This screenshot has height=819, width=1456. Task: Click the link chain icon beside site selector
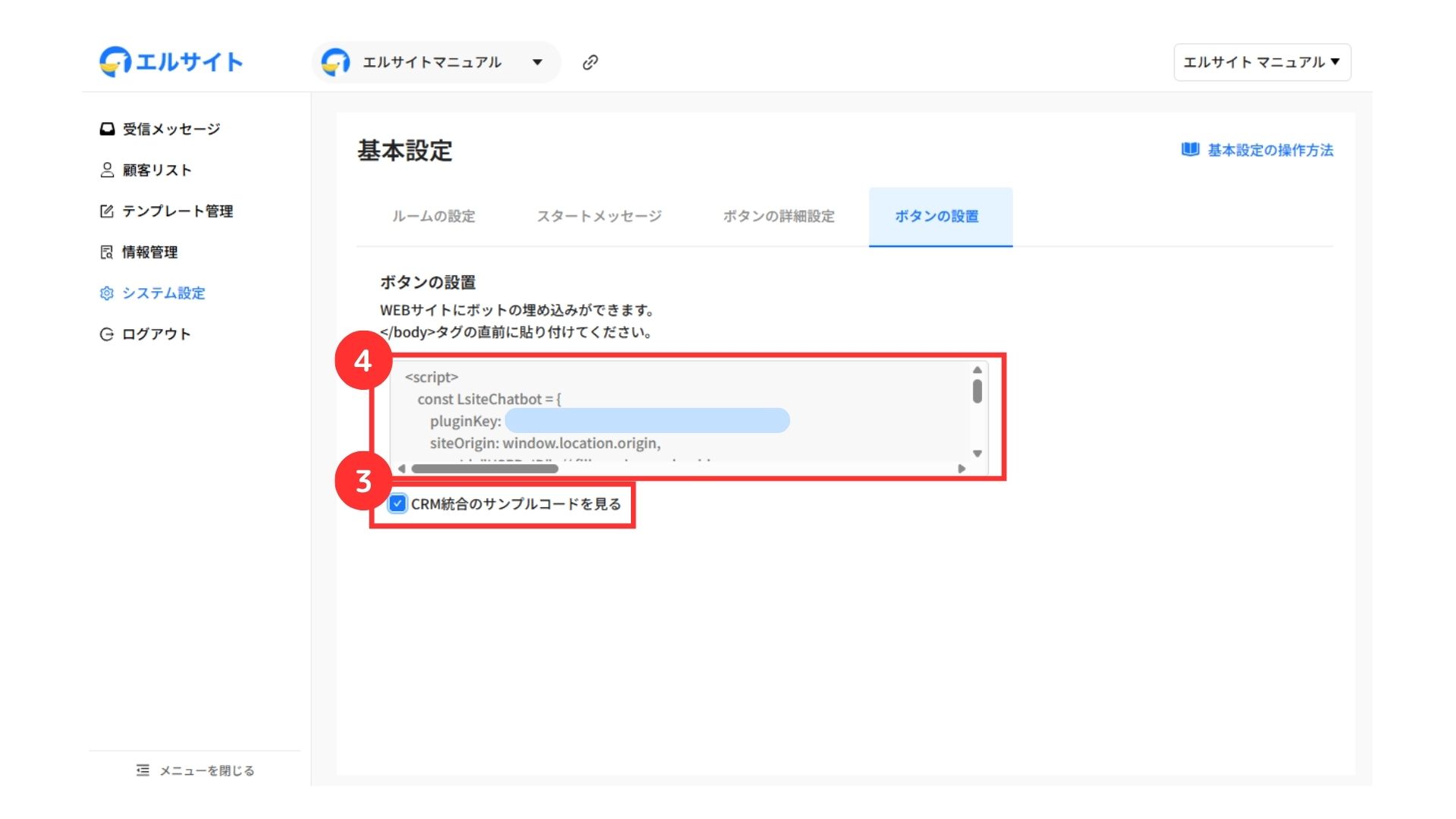click(590, 62)
